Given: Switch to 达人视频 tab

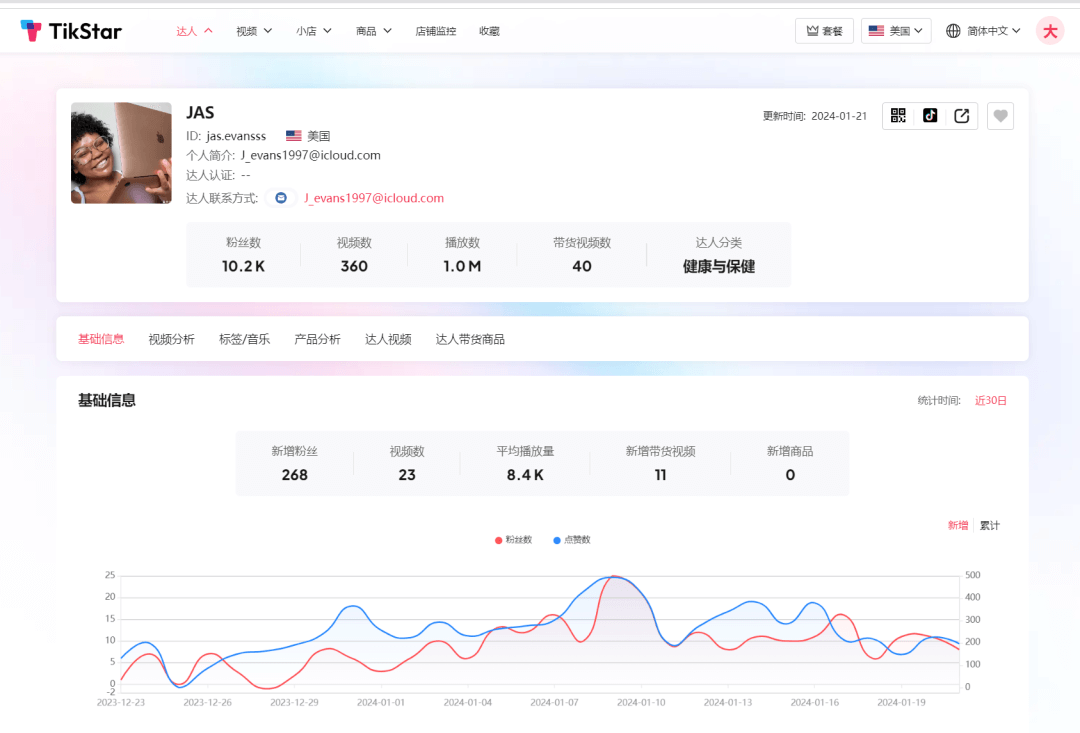Looking at the screenshot, I should [x=388, y=339].
